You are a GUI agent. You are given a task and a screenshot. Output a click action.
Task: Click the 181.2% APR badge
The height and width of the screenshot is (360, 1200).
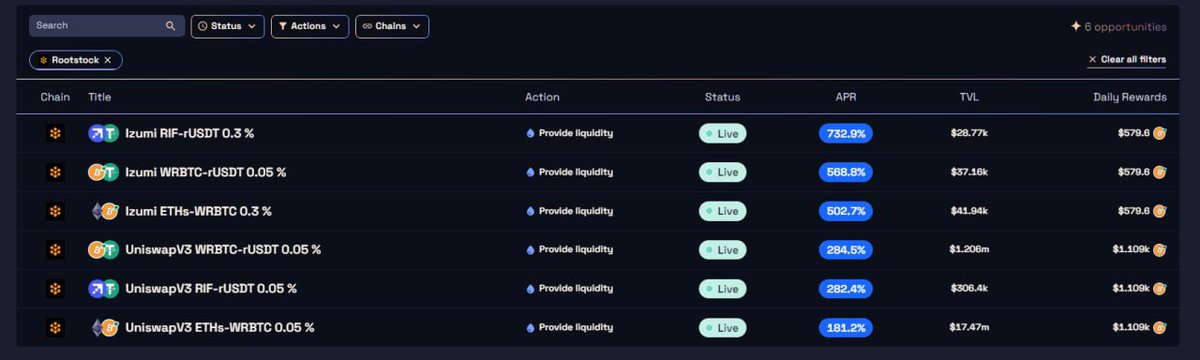point(846,328)
